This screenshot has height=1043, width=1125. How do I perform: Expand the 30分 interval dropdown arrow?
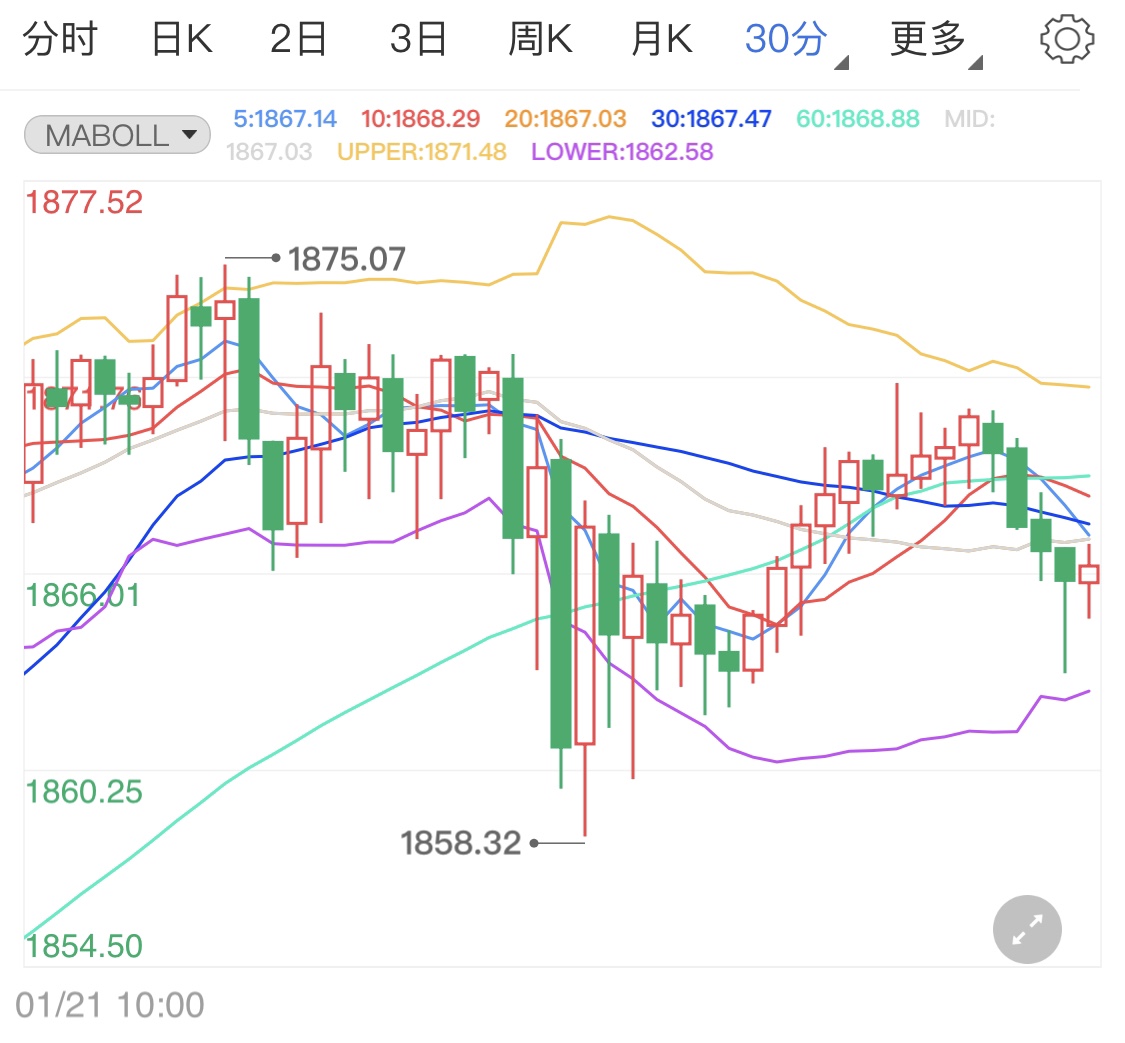click(x=841, y=59)
